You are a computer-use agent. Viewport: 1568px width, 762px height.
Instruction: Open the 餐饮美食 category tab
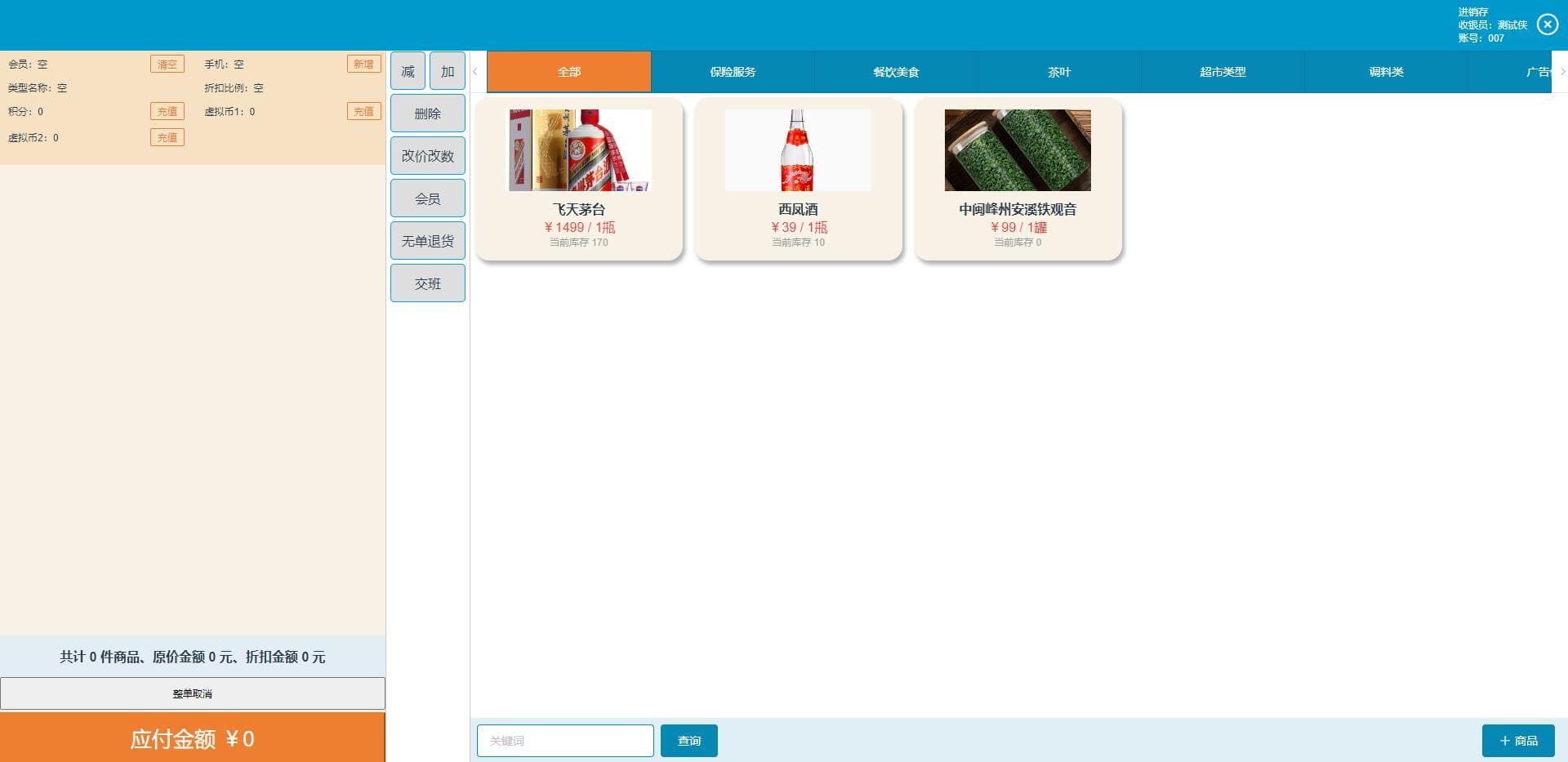[896, 72]
